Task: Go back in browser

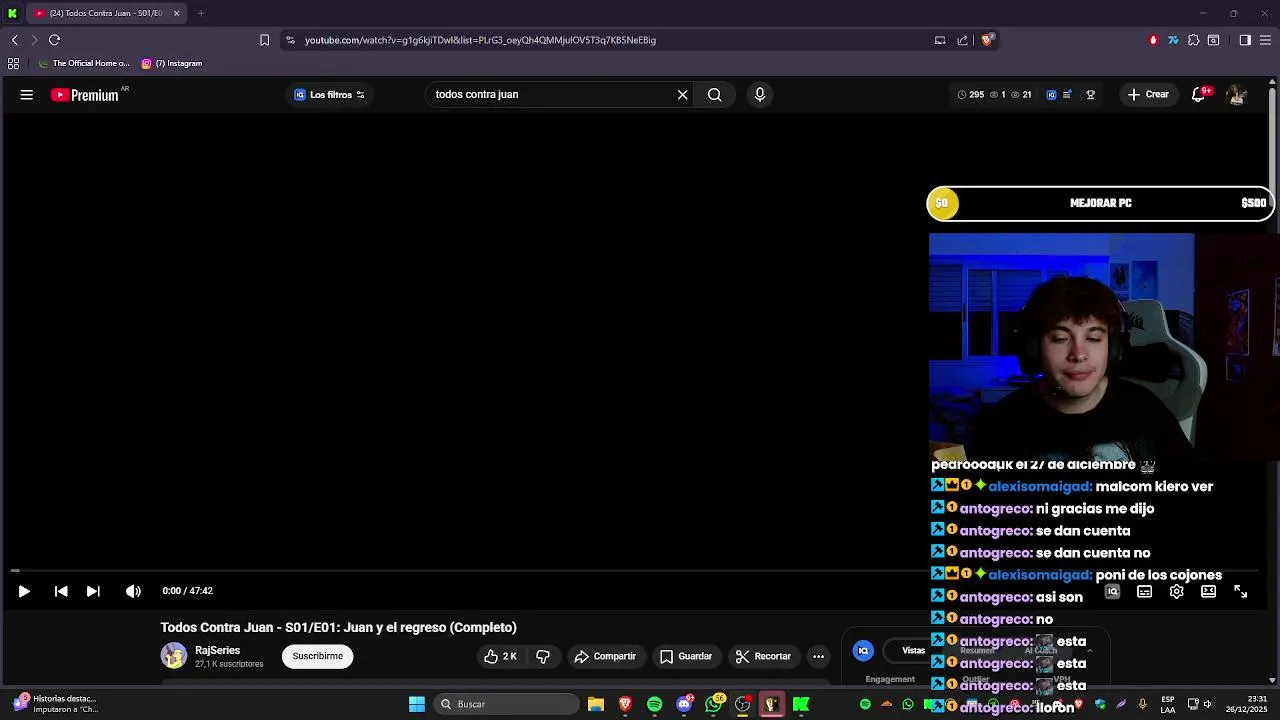Action: [x=14, y=40]
